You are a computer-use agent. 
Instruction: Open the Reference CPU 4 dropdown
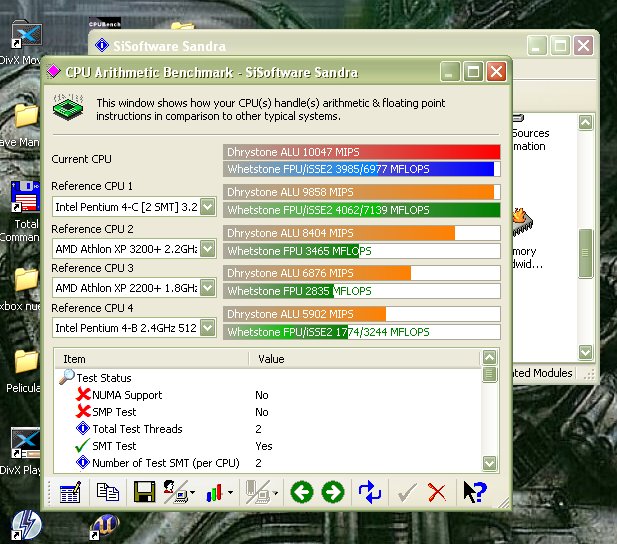208,328
